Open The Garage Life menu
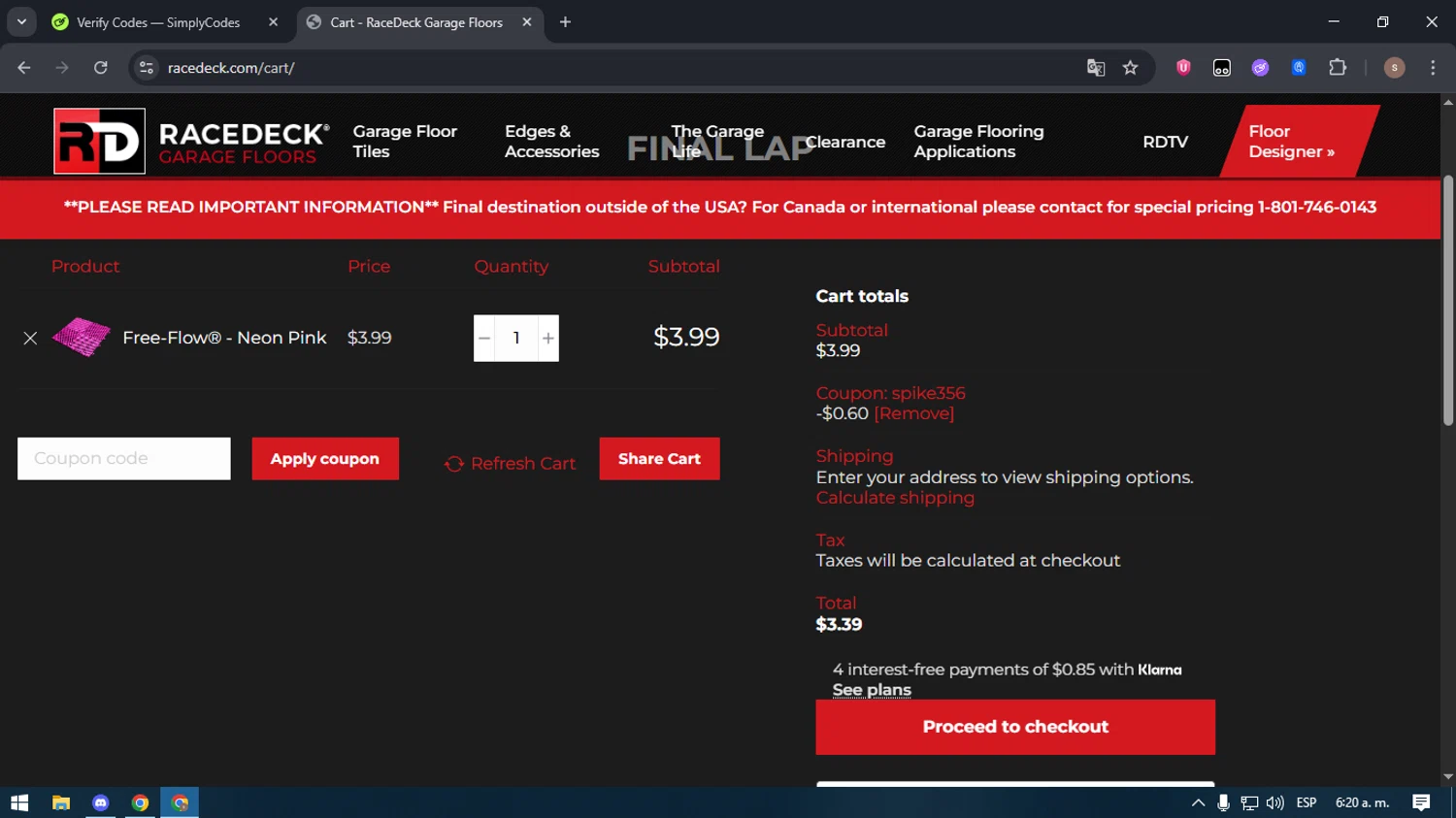The width and height of the screenshot is (1456, 818). (x=717, y=142)
